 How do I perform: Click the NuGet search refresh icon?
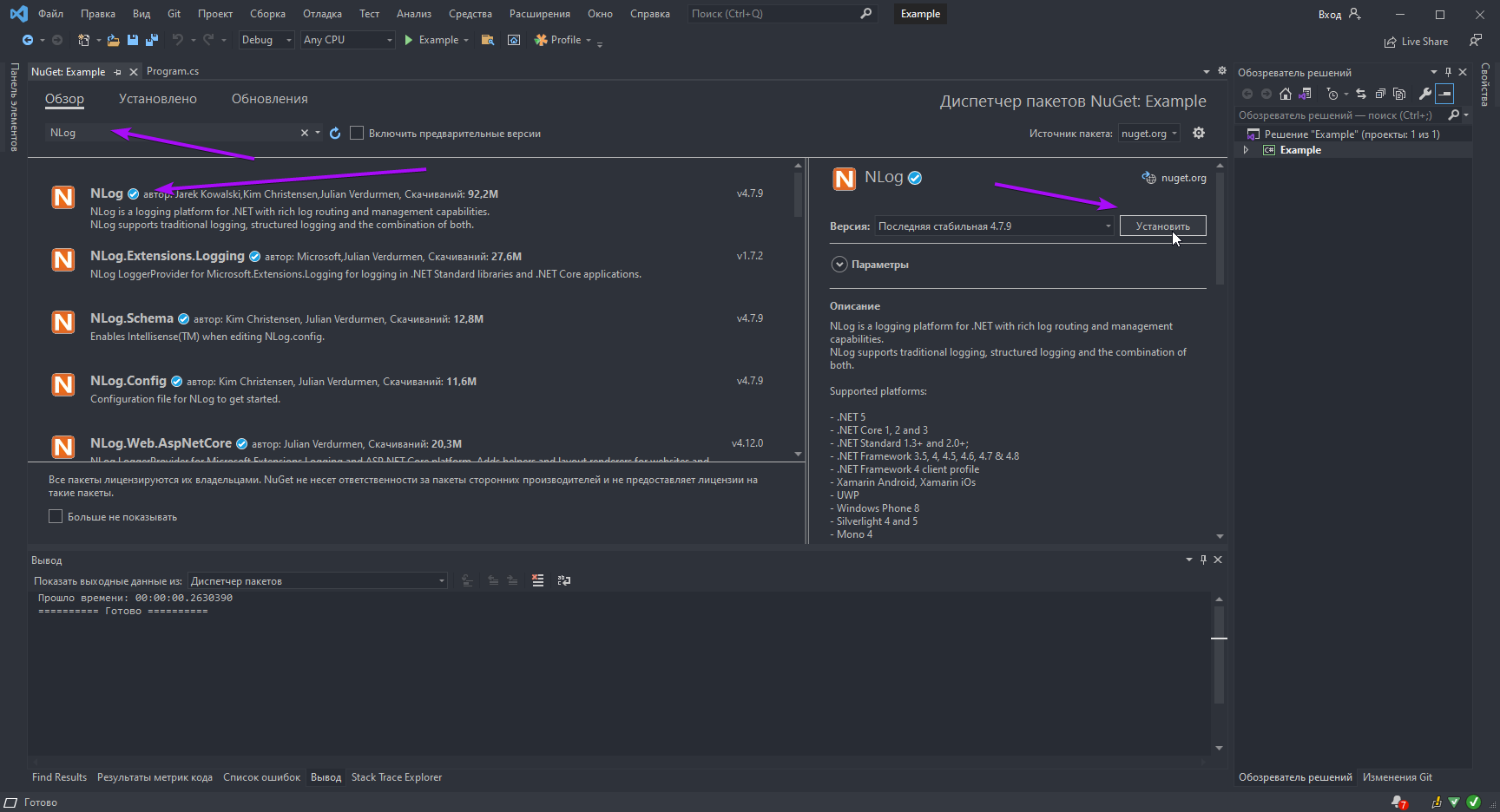click(x=335, y=134)
